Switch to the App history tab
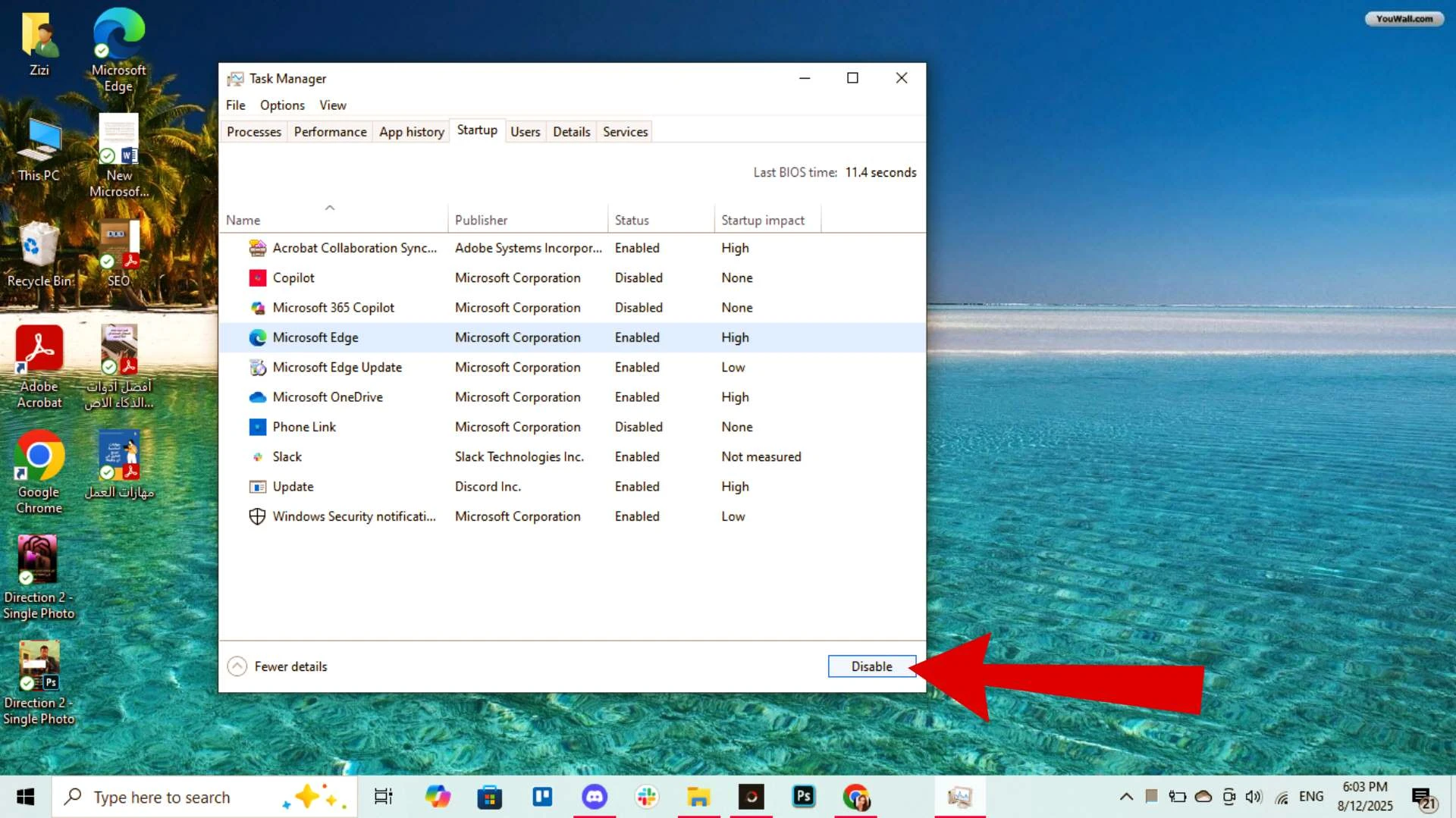The height and width of the screenshot is (818, 1456). (x=412, y=132)
